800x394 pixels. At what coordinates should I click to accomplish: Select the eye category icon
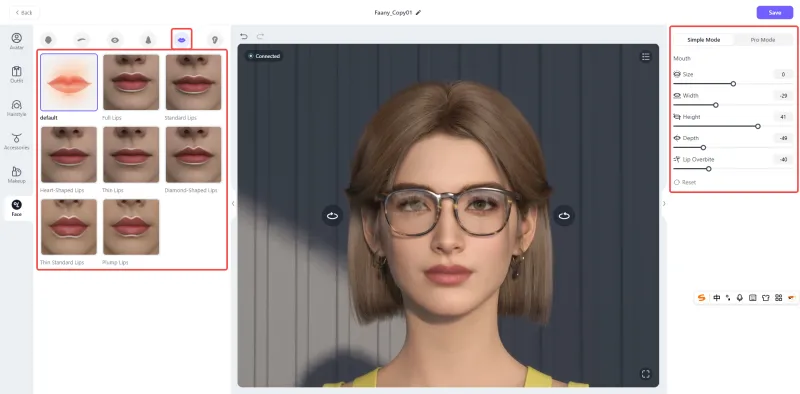115,39
